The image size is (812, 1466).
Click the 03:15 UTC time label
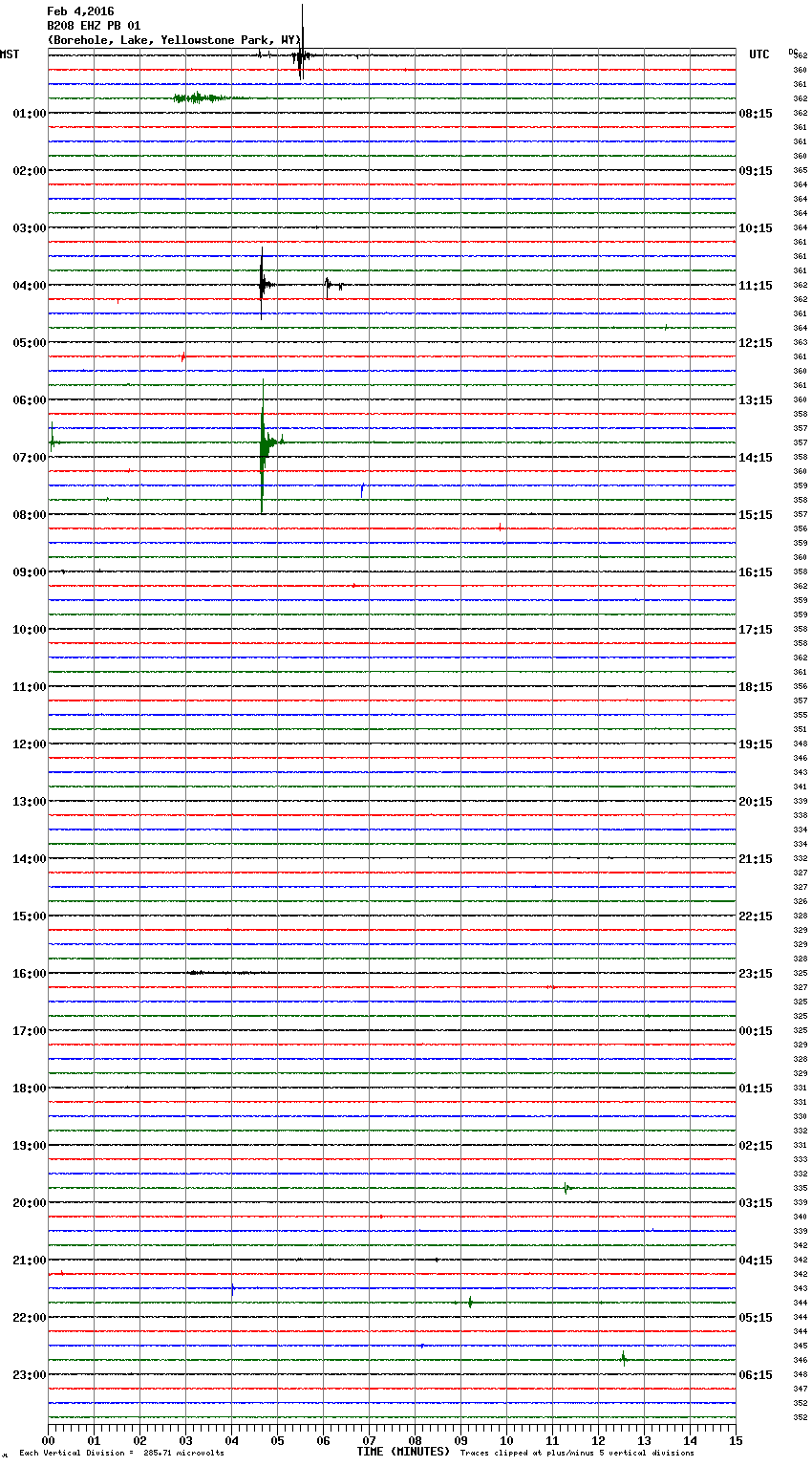point(756,1203)
